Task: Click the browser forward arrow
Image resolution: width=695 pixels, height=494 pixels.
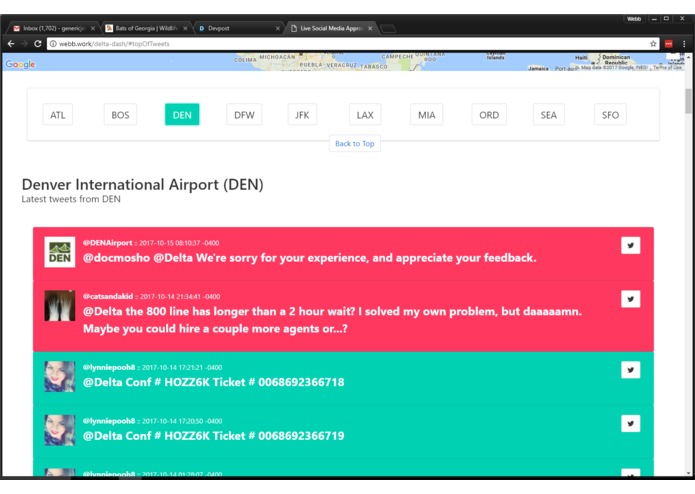Action: click(24, 44)
